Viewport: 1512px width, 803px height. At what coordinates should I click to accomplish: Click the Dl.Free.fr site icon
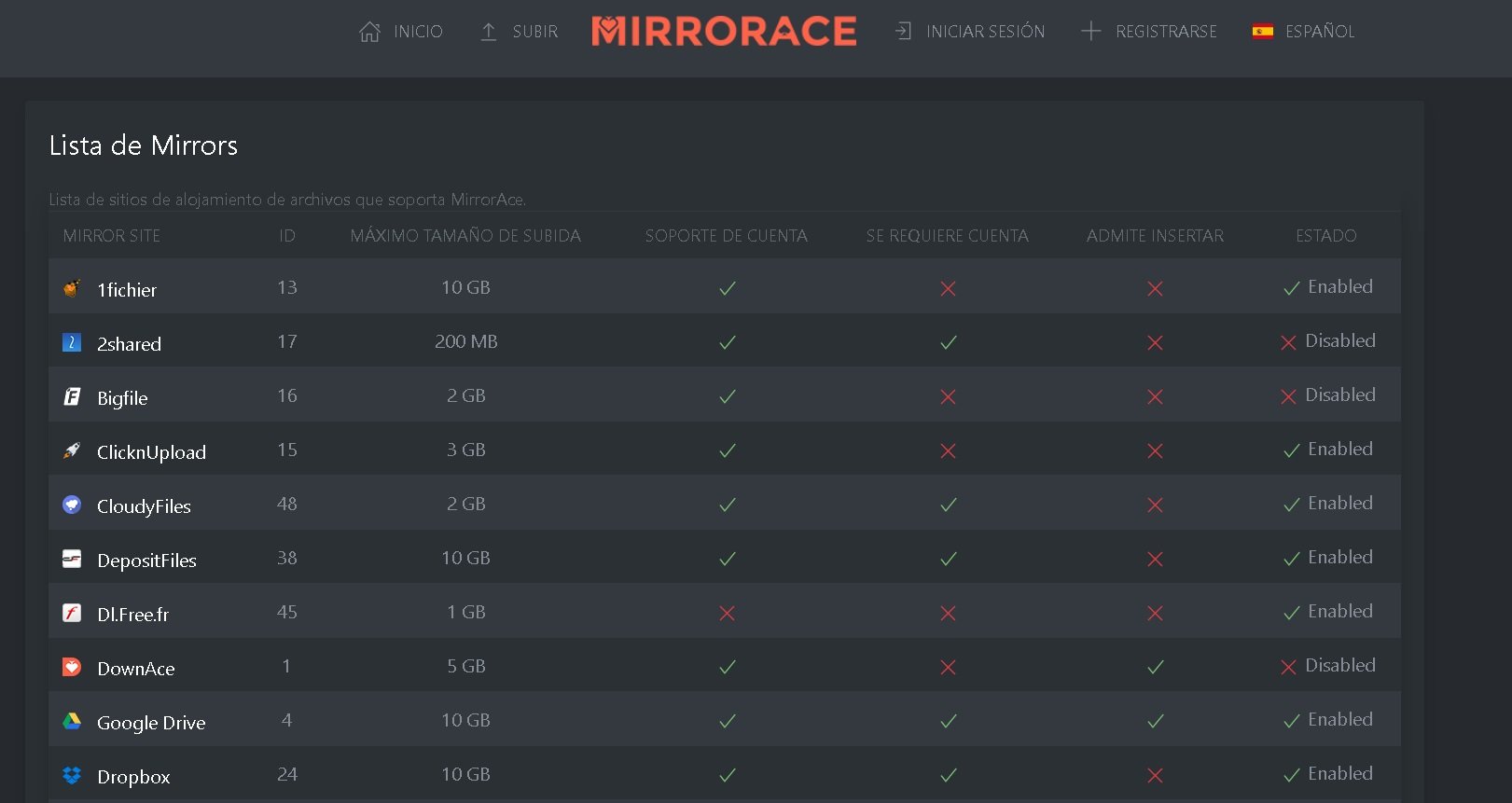72,613
